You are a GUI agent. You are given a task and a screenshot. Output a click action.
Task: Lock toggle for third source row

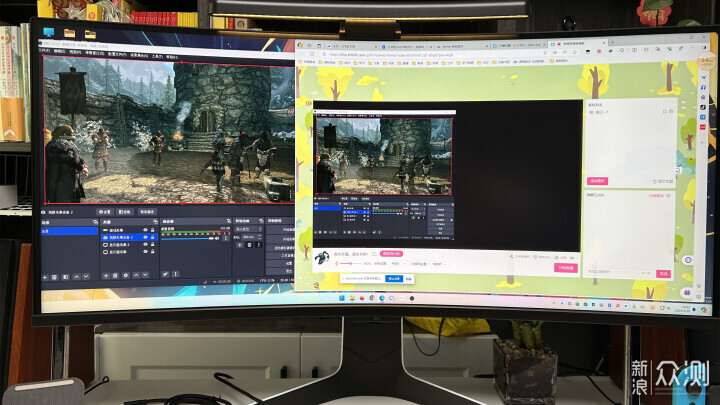click(x=152, y=244)
